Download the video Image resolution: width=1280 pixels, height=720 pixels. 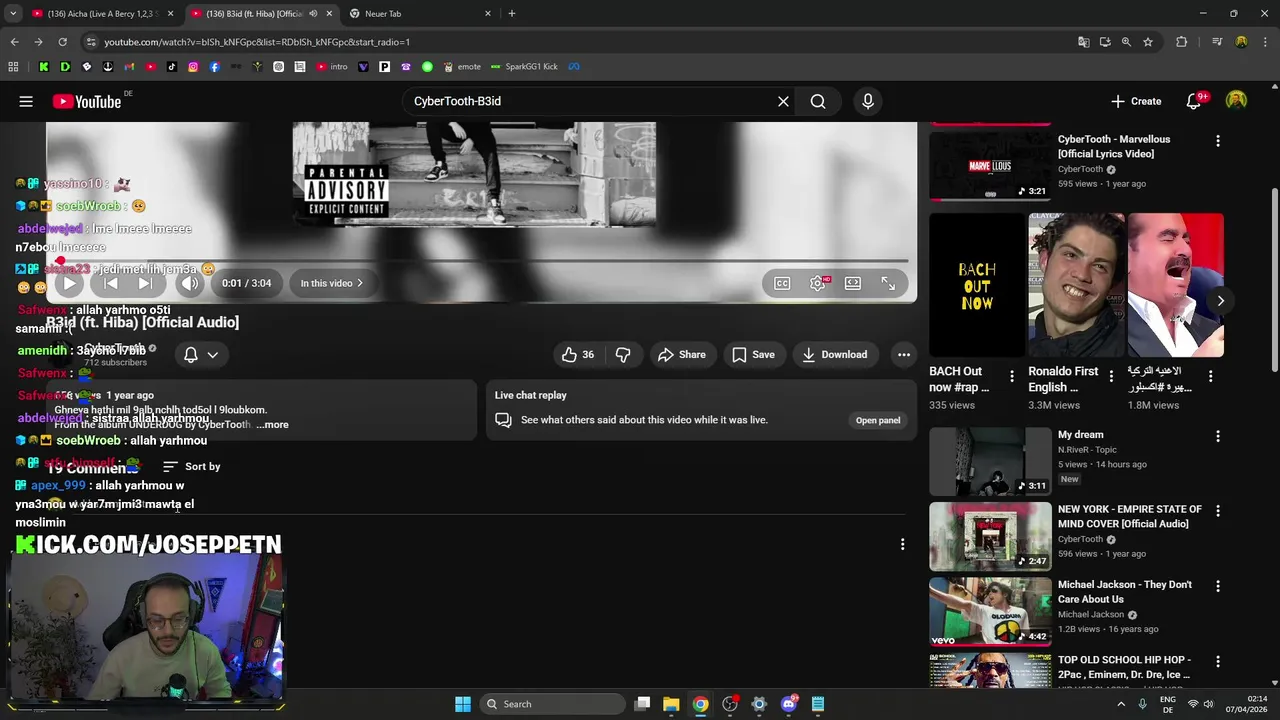834,354
